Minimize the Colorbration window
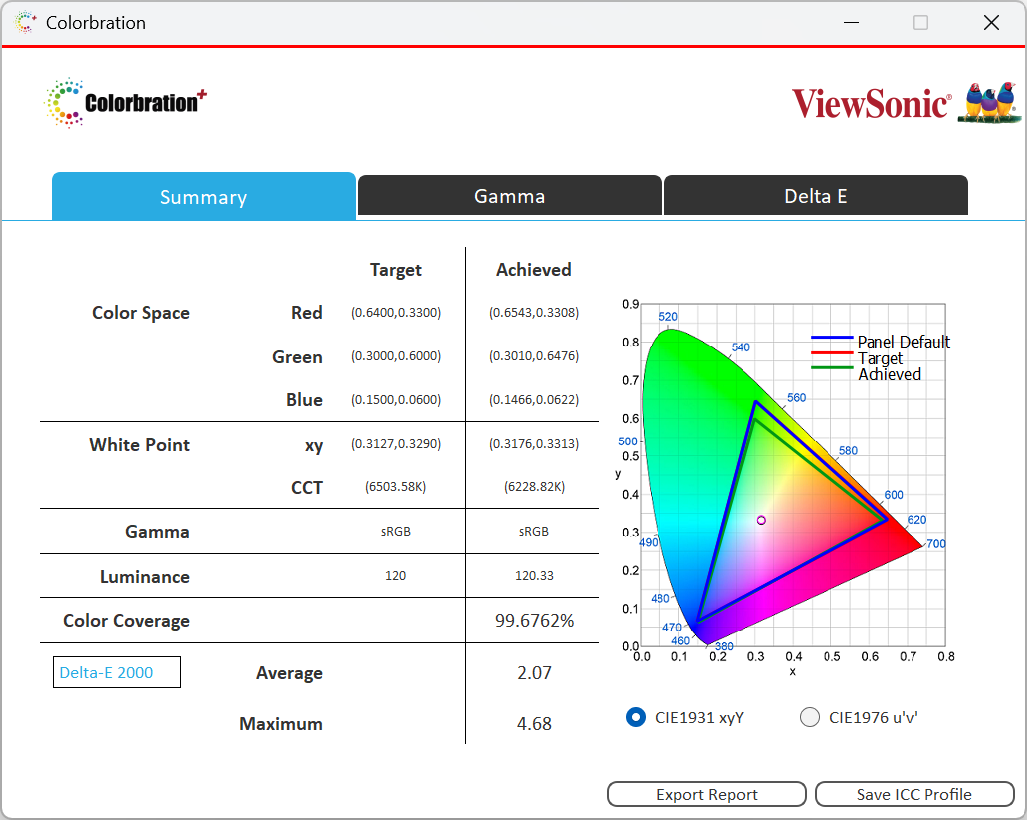Image resolution: width=1027 pixels, height=820 pixels. pos(851,22)
